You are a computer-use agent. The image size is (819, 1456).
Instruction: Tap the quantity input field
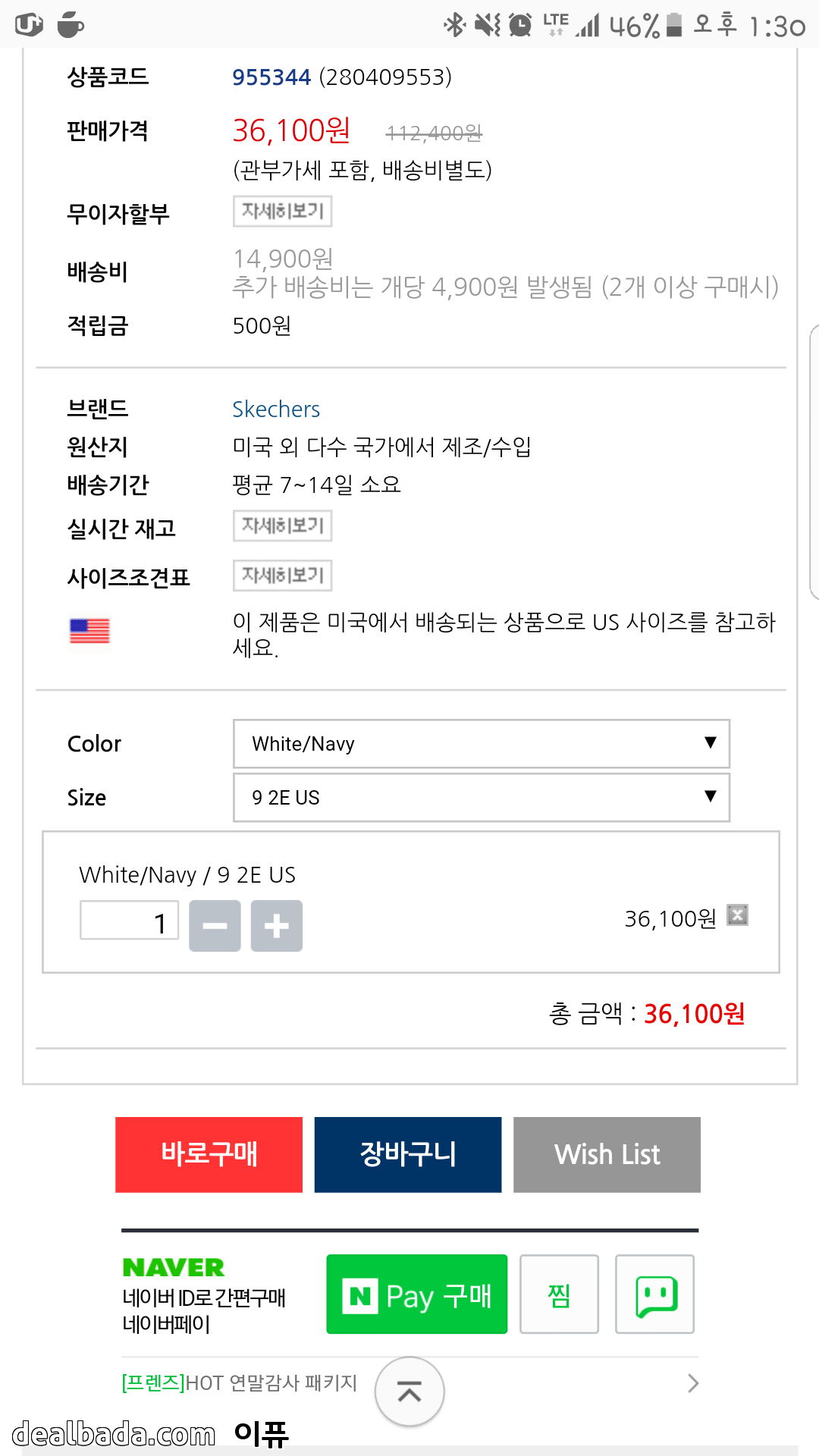[130, 921]
